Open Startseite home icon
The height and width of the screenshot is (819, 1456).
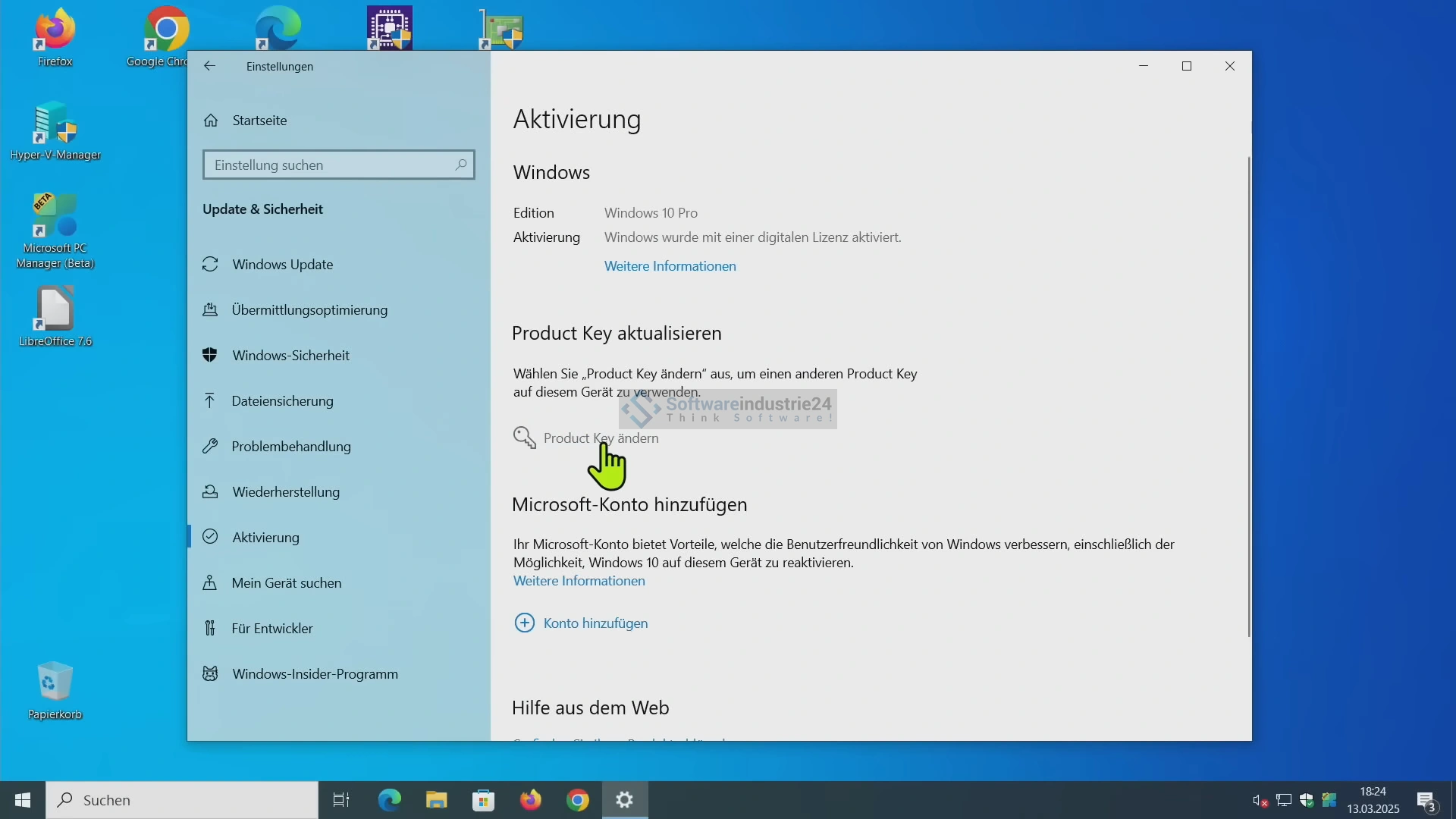[x=211, y=121]
